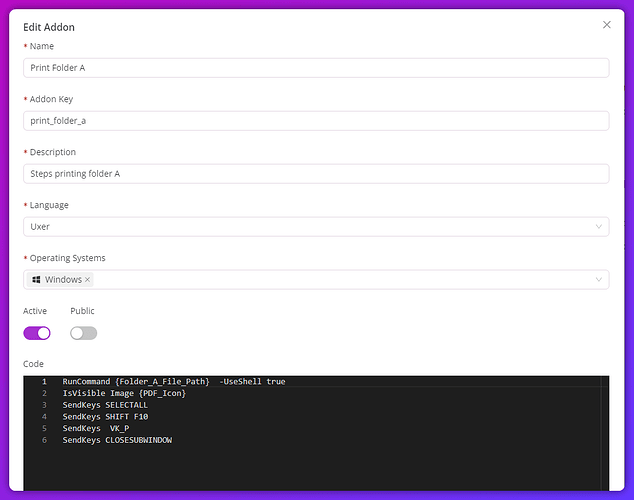Click into the Addon Key input field
Image resolution: width=634 pixels, height=500 pixels.
[x=316, y=121]
